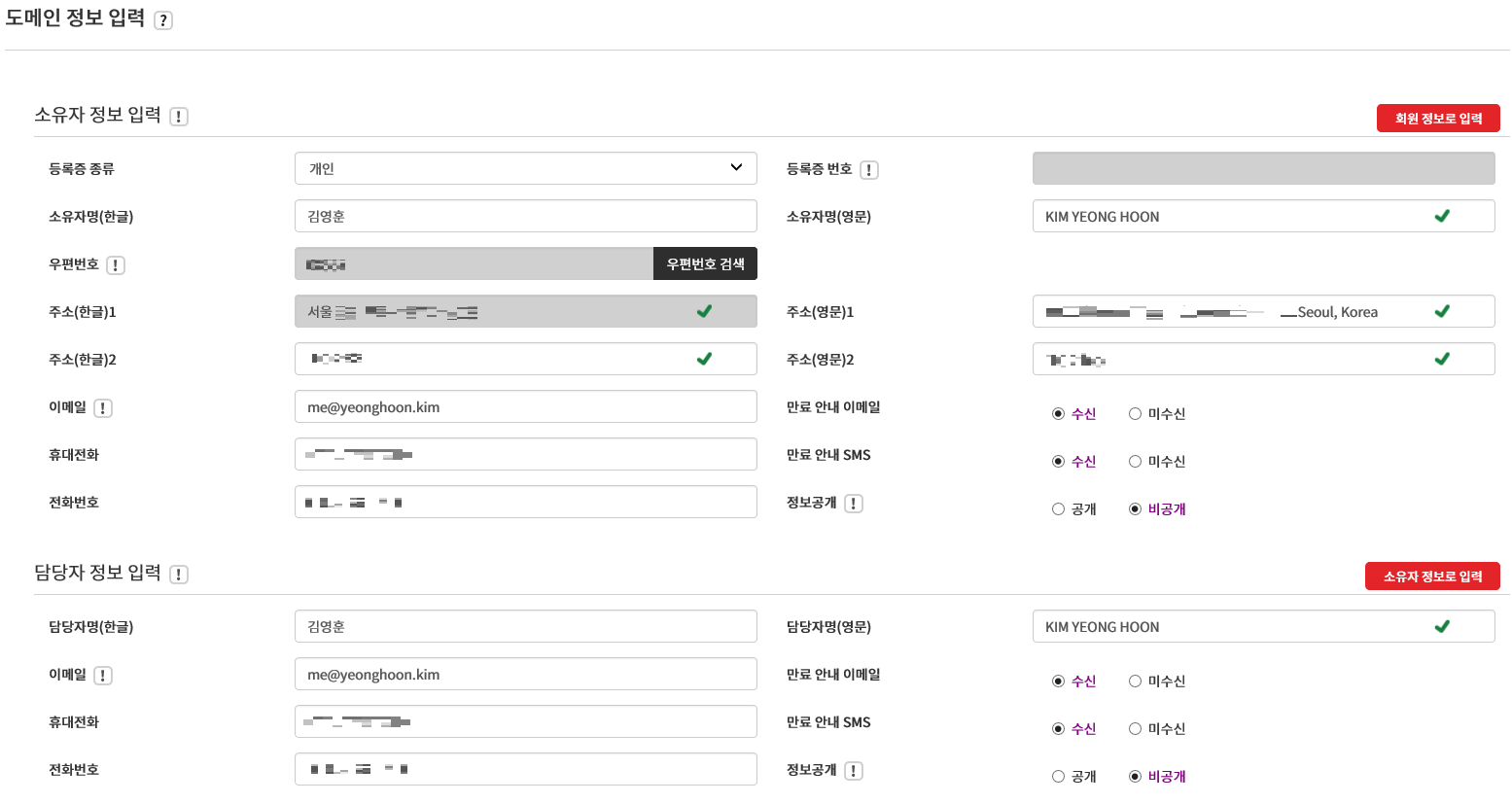
Task: Click the info icon next to contact 정보공개
Action: 854,771
